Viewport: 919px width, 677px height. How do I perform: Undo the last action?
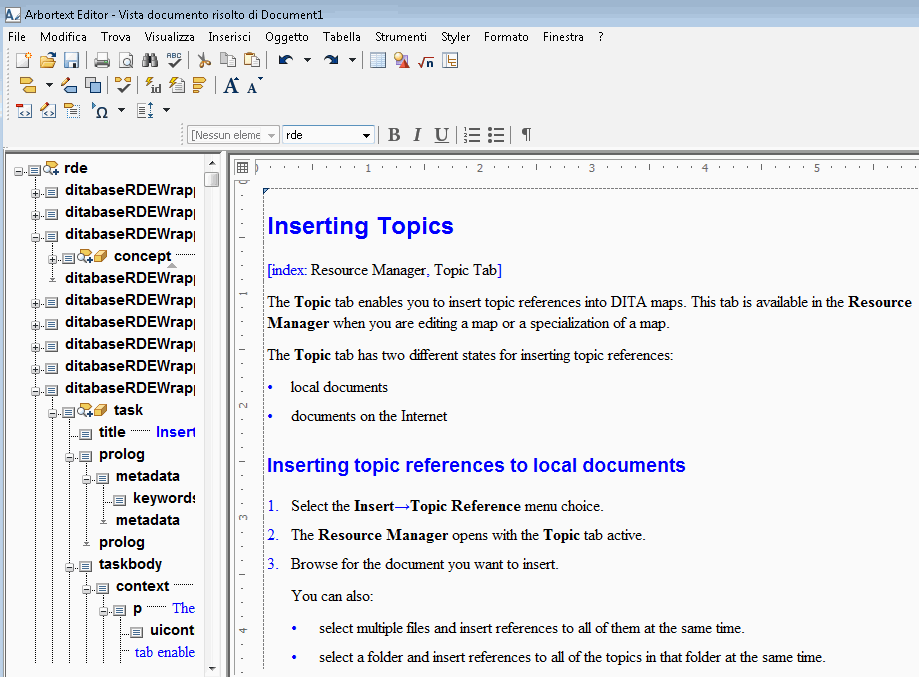pos(286,60)
